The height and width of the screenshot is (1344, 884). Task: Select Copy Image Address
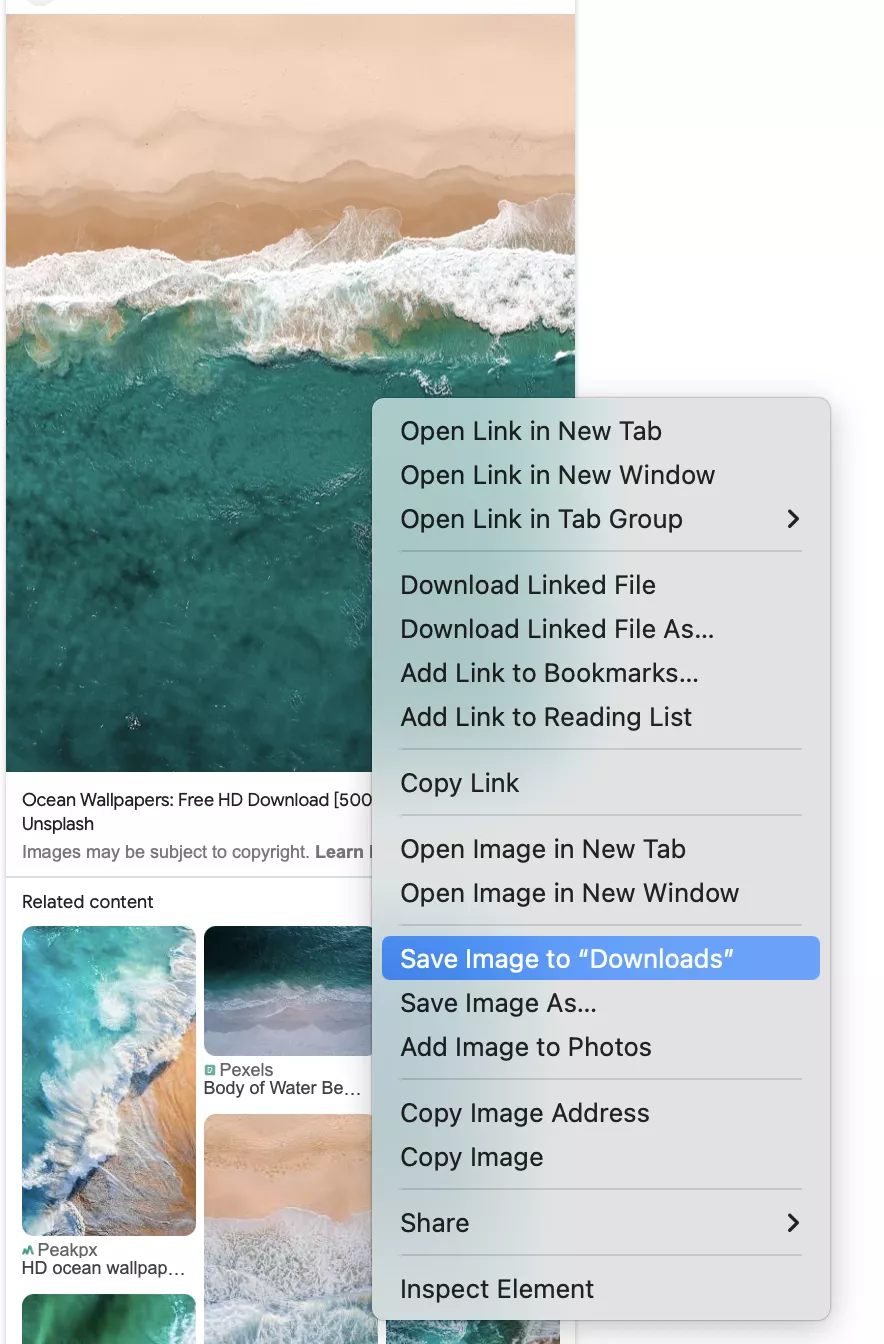click(x=524, y=1113)
